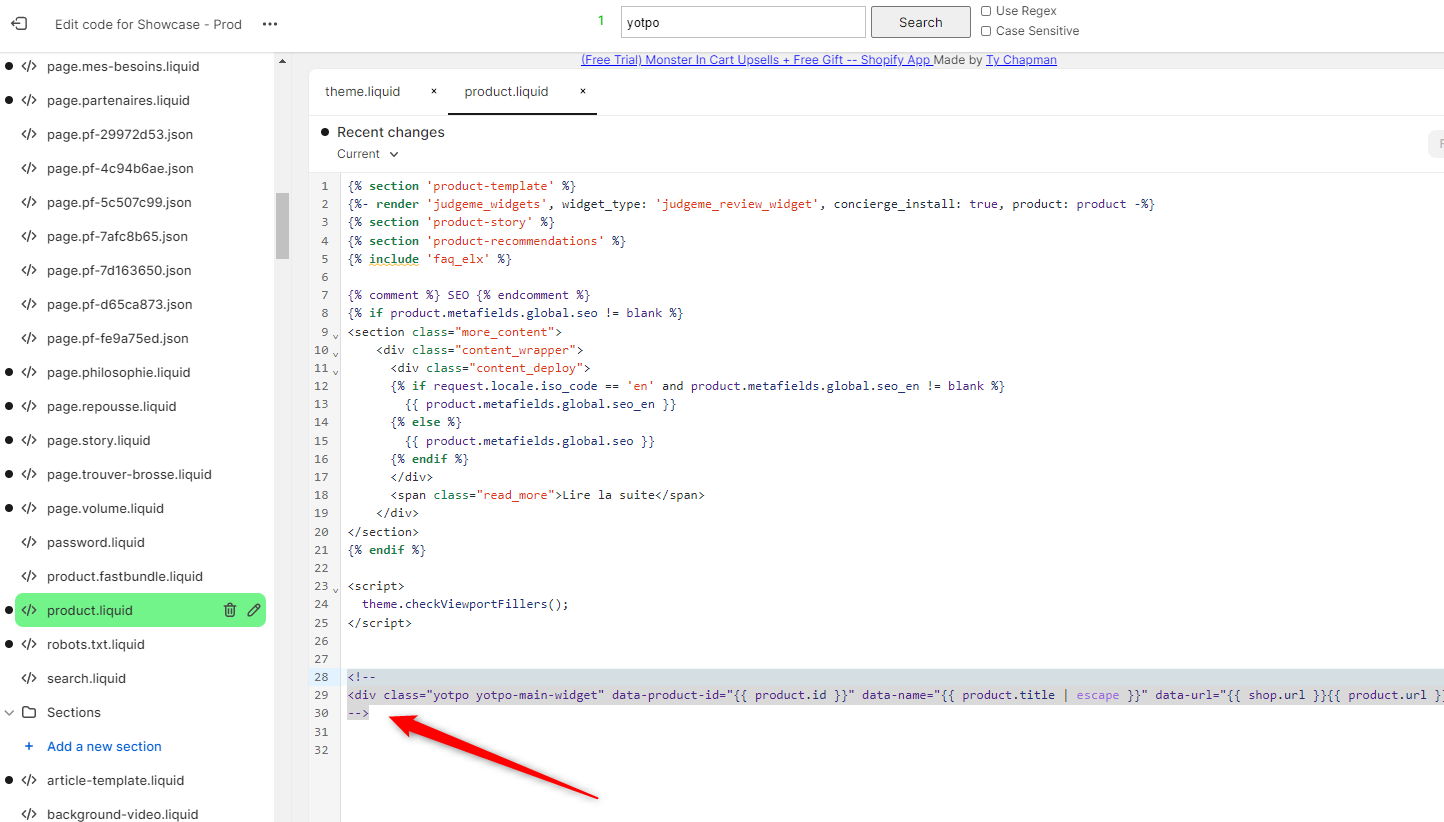This screenshot has width=1444, height=822.
Task: Select the product.liquid tab
Action: 506,91
